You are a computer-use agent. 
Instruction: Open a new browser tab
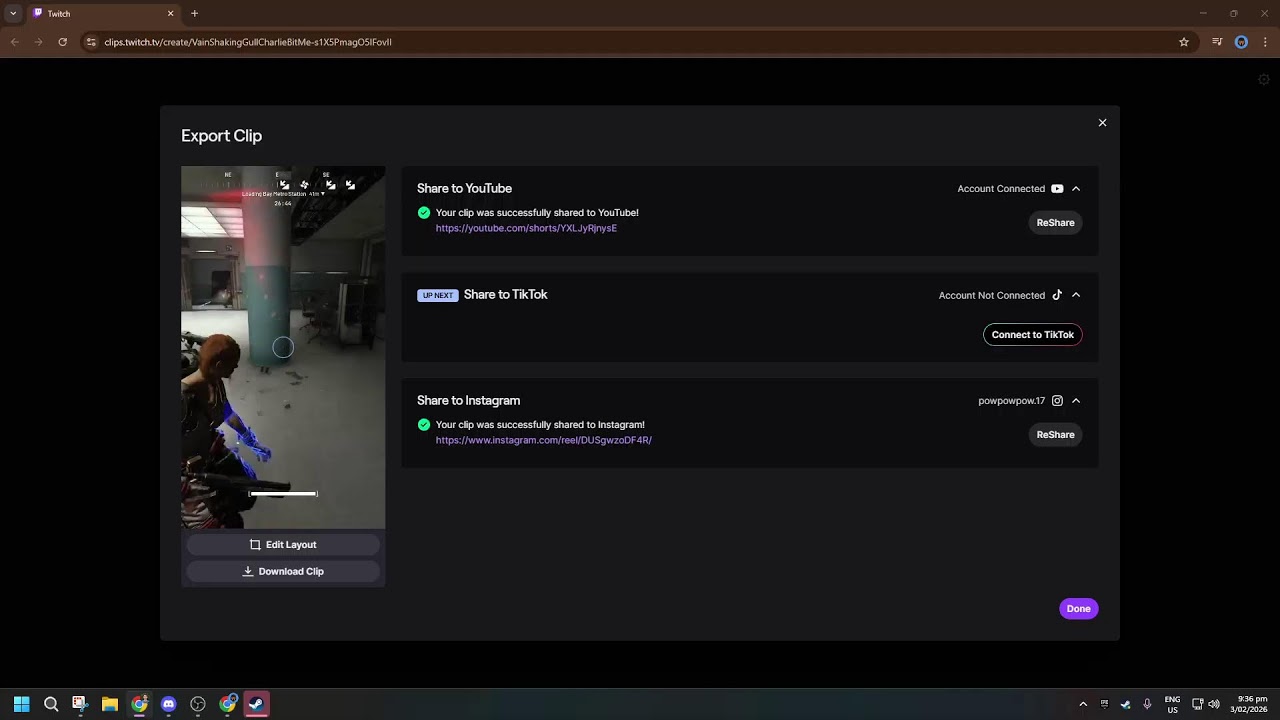(x=194, y=14)
